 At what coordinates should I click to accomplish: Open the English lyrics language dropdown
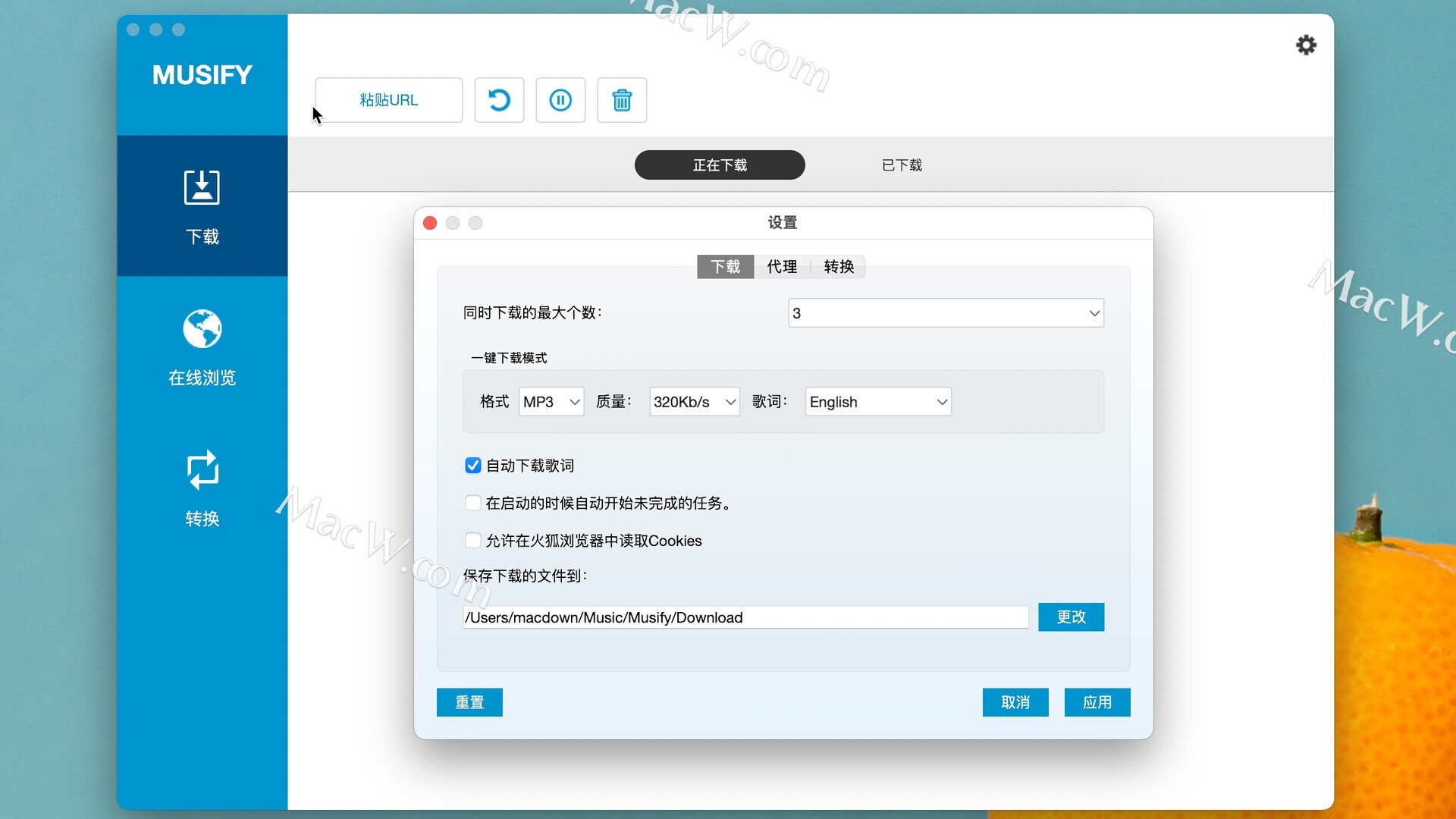878,401
